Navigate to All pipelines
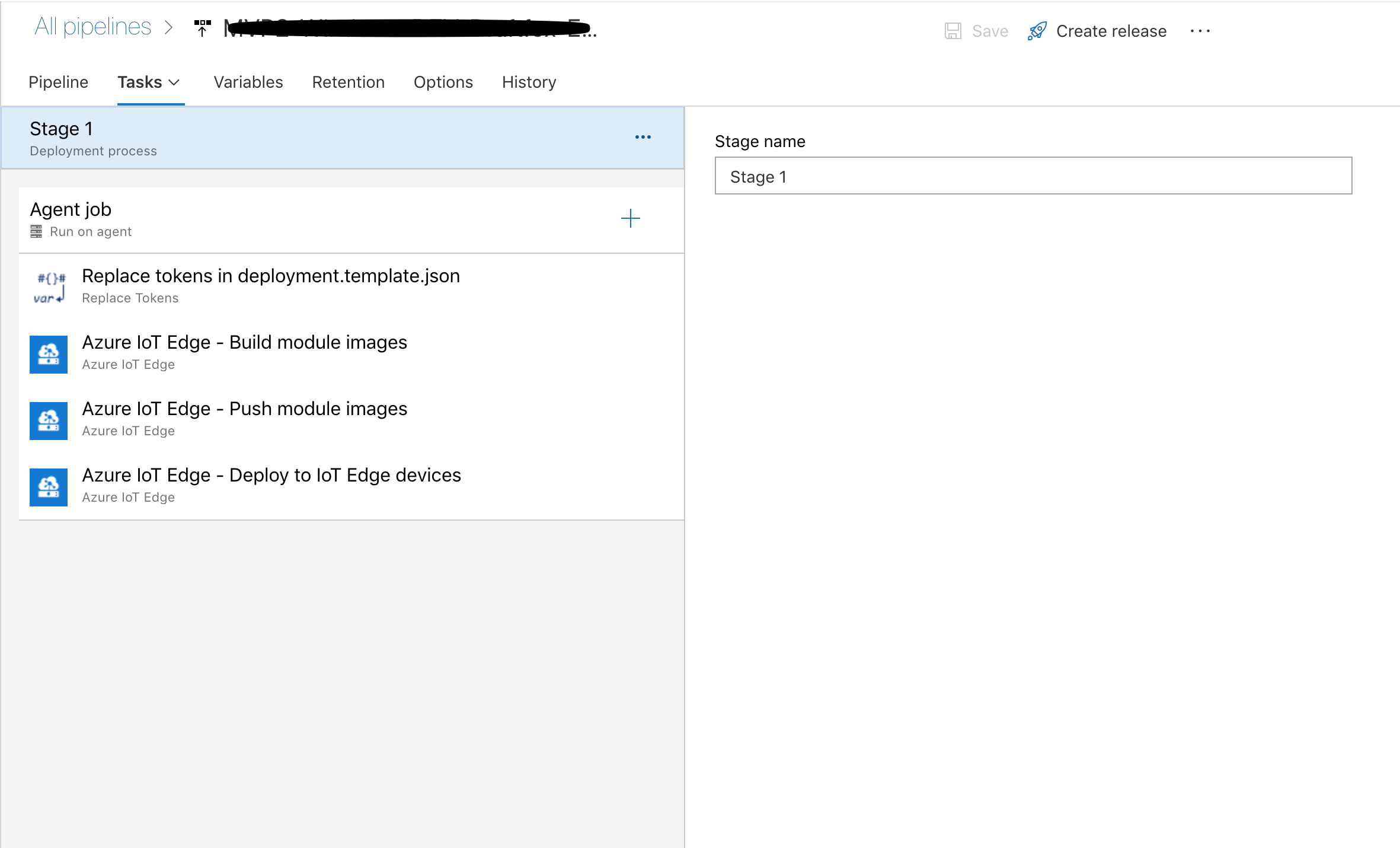Viewport: 1400px width, 848px height. coord(92,26)
